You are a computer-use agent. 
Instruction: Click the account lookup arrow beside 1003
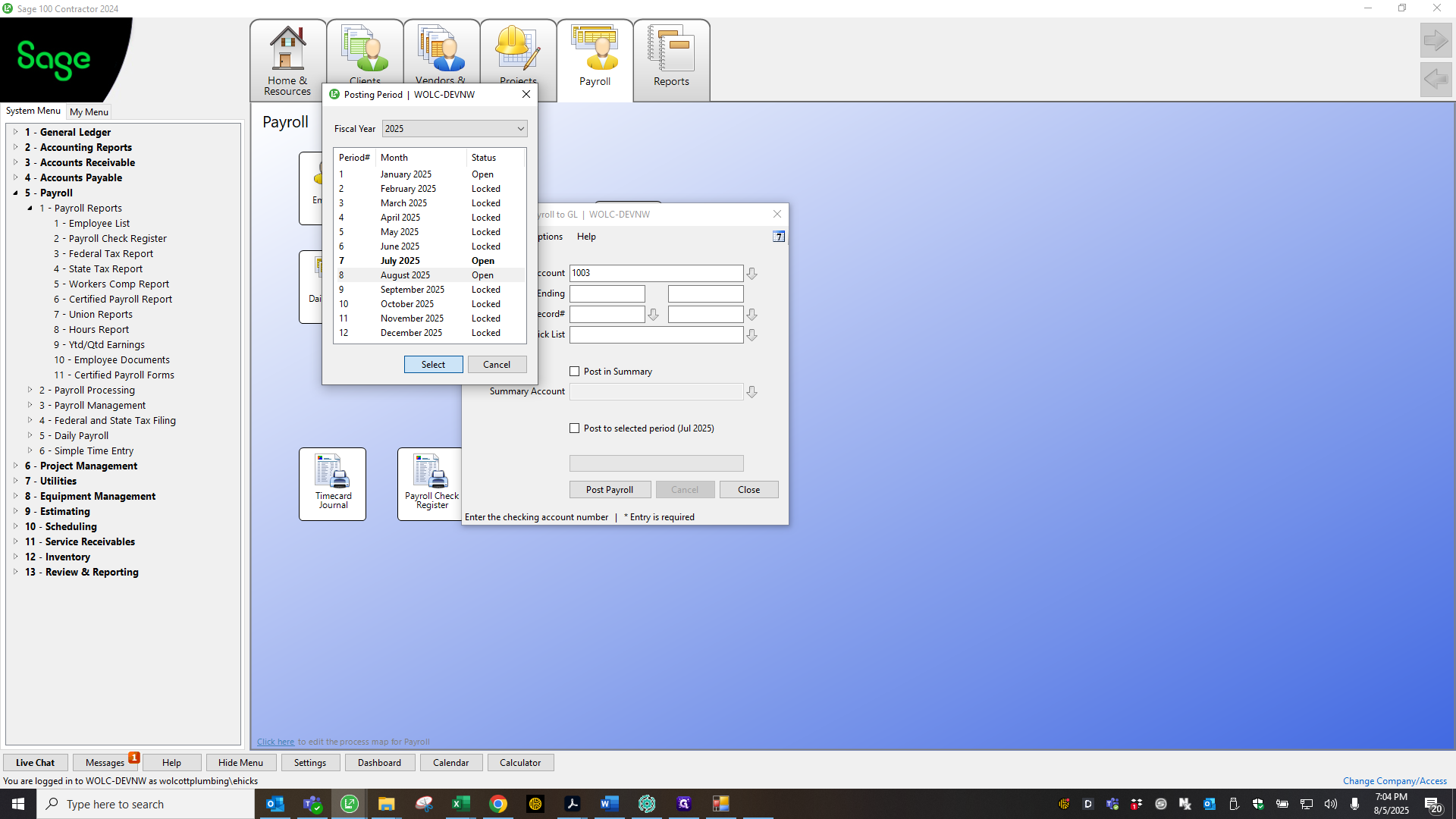(752, 273)
